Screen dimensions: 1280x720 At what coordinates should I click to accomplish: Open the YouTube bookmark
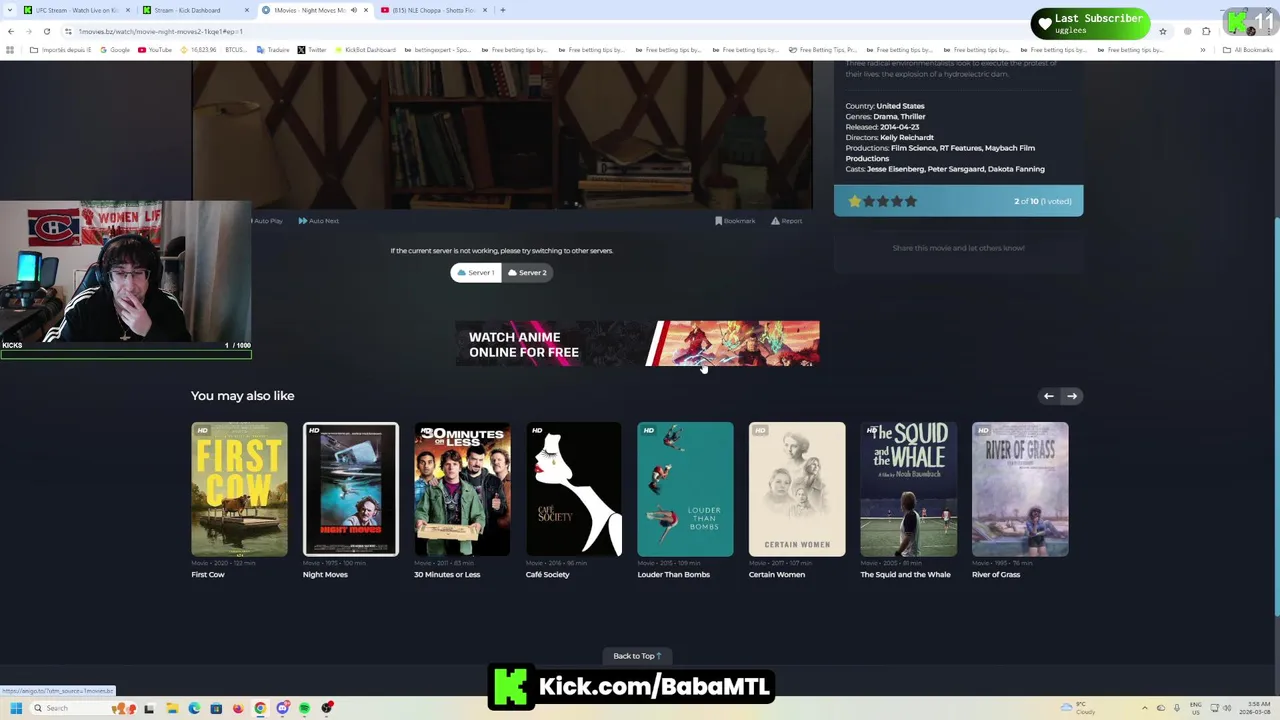pos(155,50)
